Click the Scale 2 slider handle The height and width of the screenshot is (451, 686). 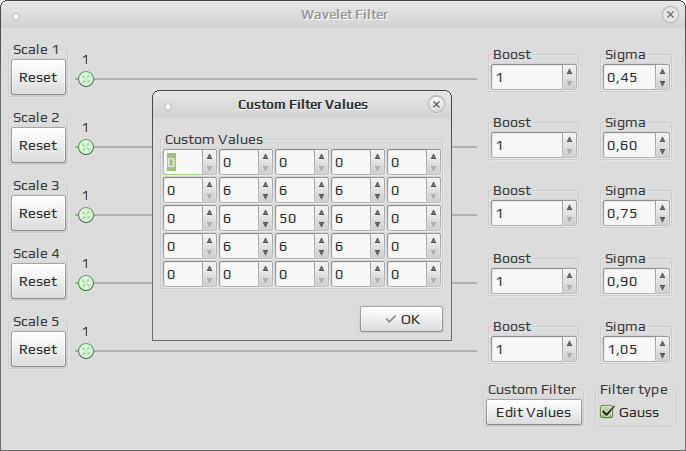point(86,147)
